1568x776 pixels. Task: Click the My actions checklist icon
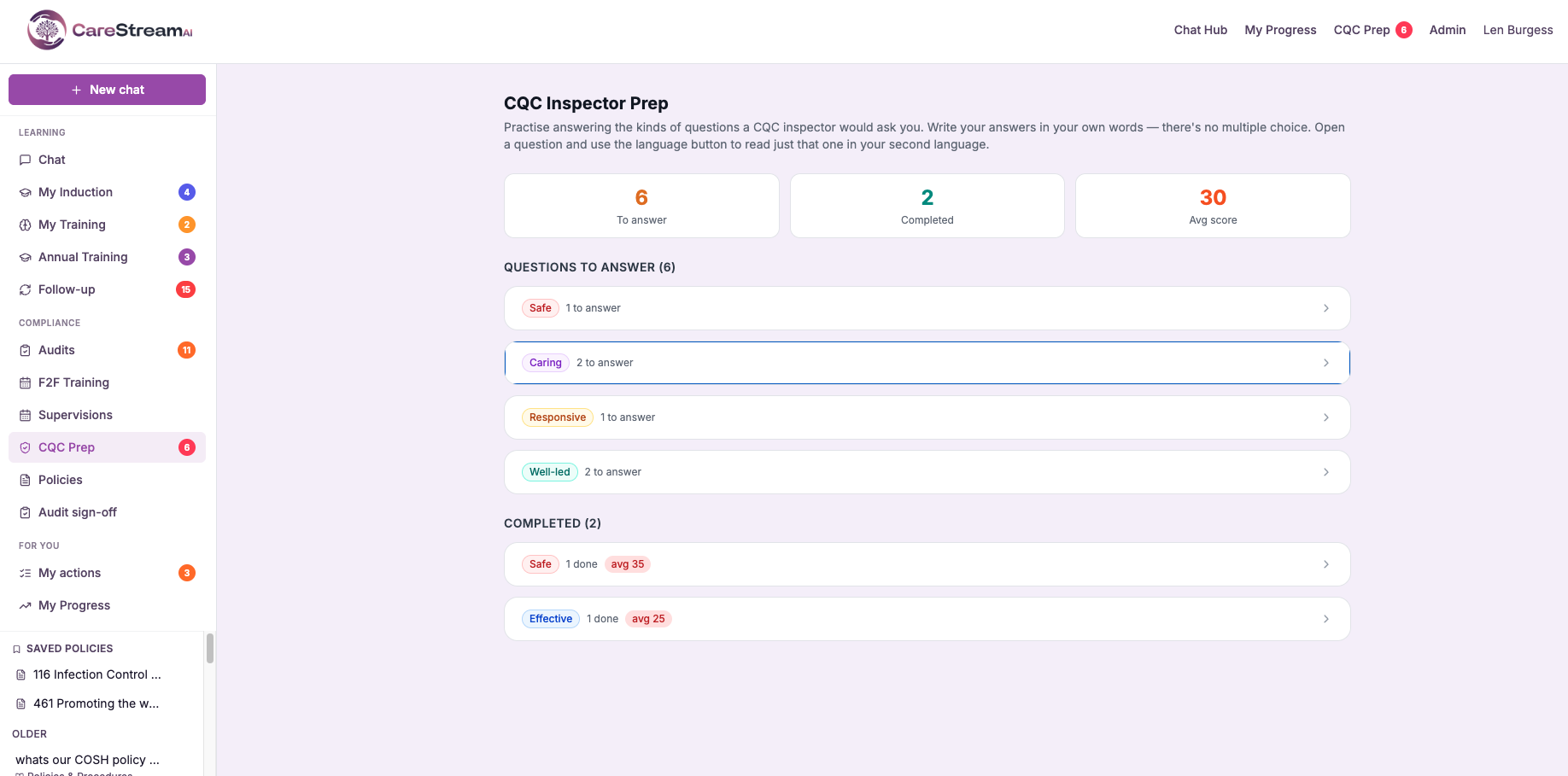coord(25,573)
